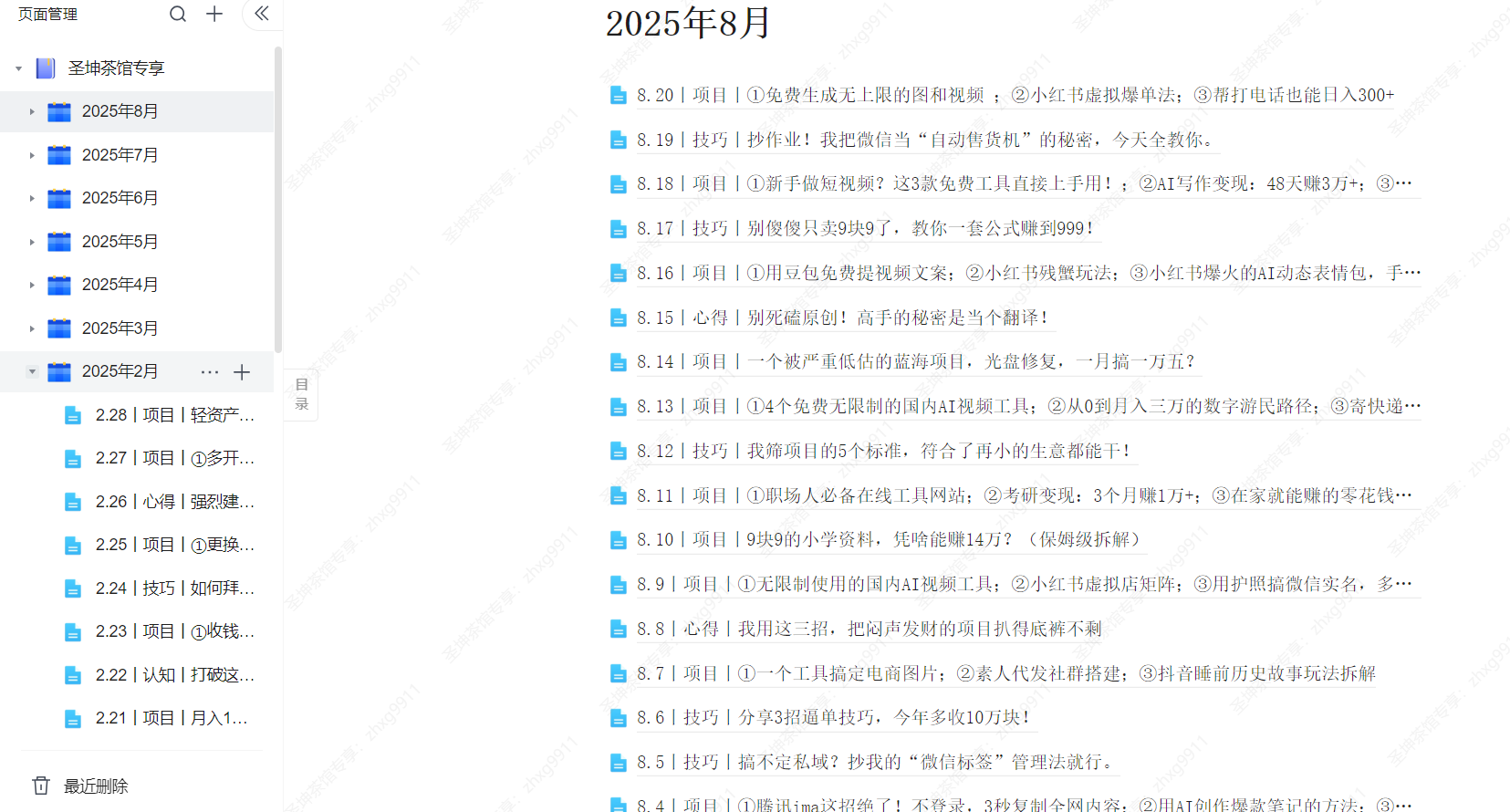Open sidebar page 2.25 | 项目 | ①更换
The width and height of the screenshot is (1510, 812).
click(x=175, y=545)
